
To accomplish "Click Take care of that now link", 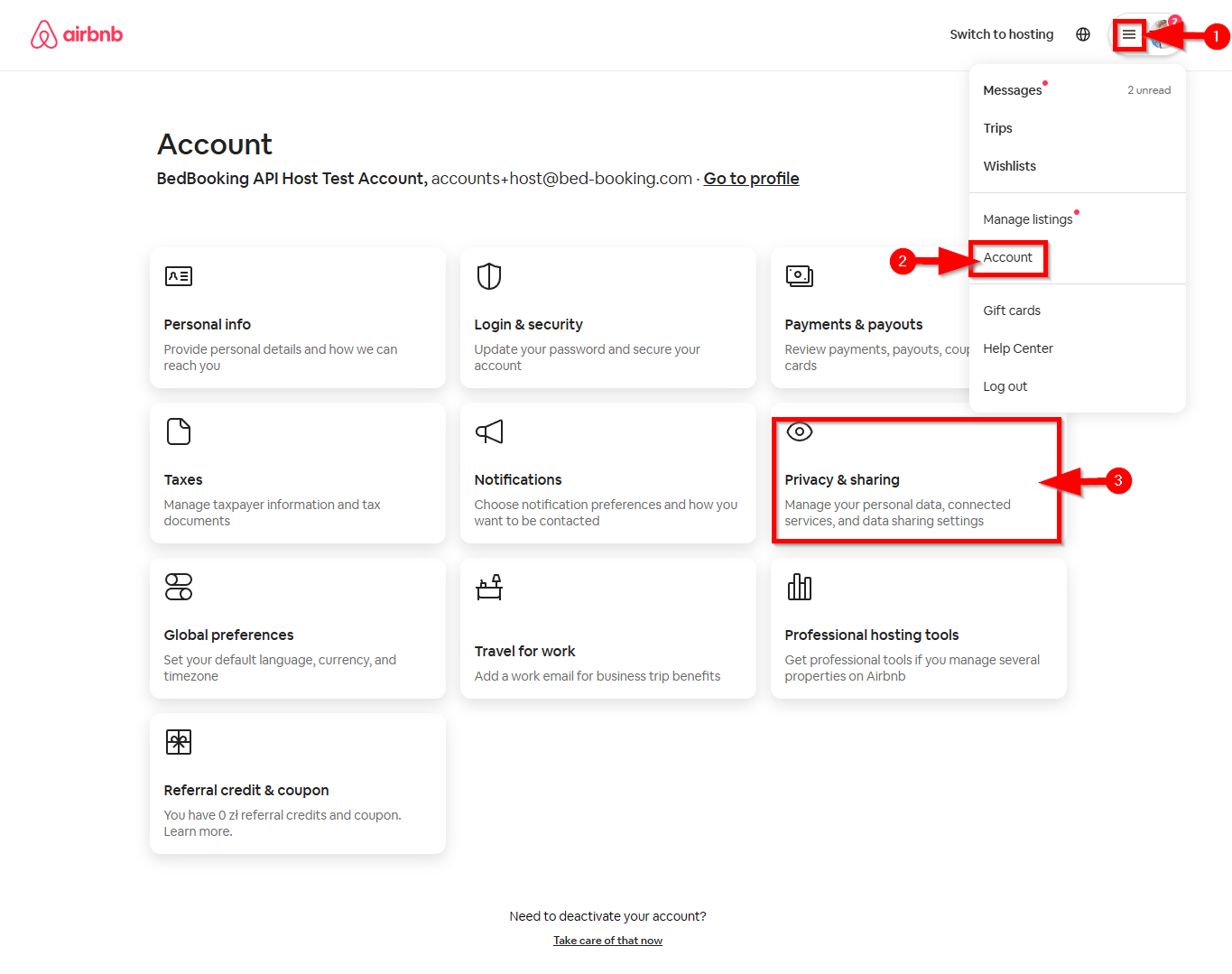I will tap(607, 941).
